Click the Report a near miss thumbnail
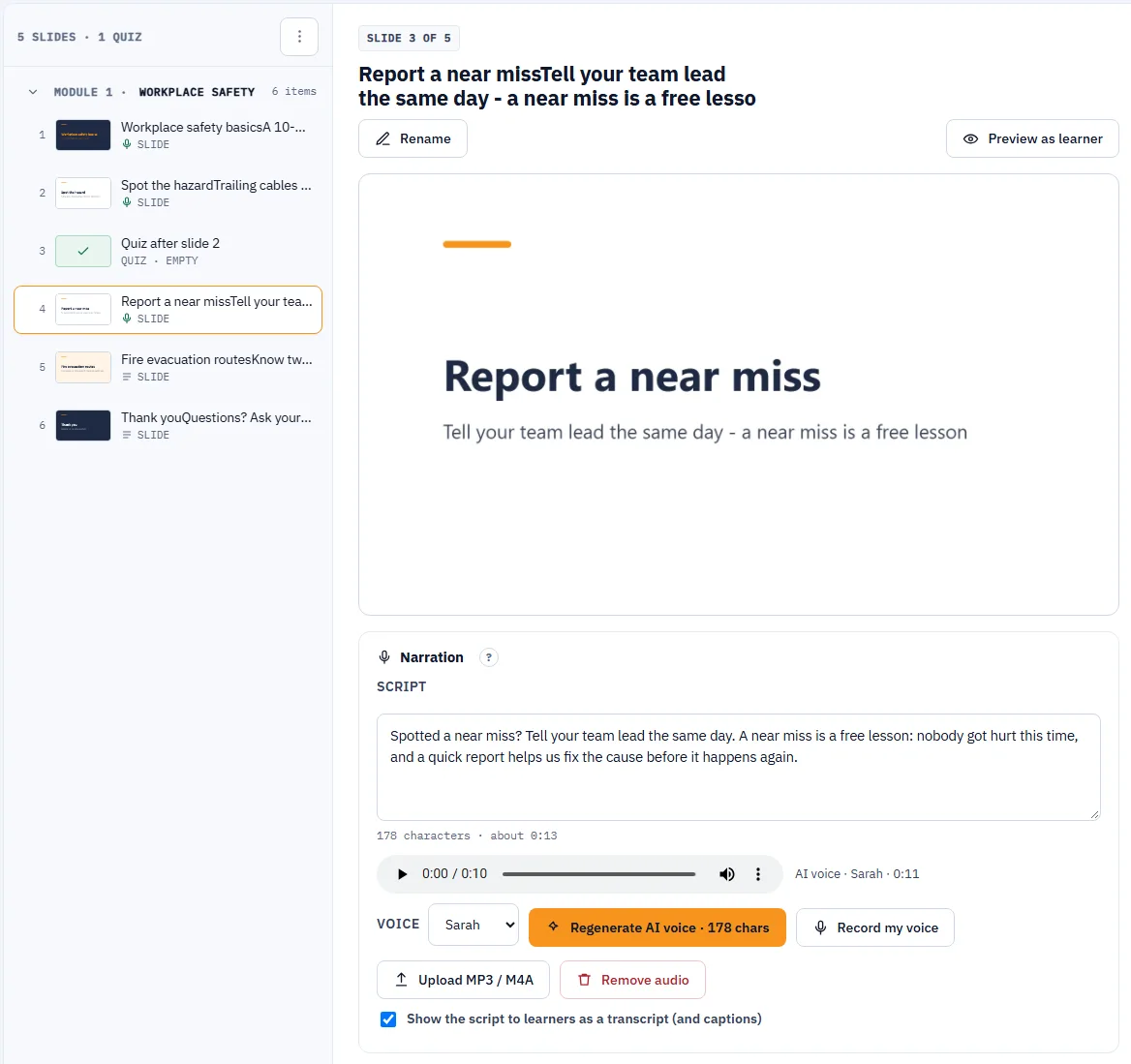 tap(83, 310)
